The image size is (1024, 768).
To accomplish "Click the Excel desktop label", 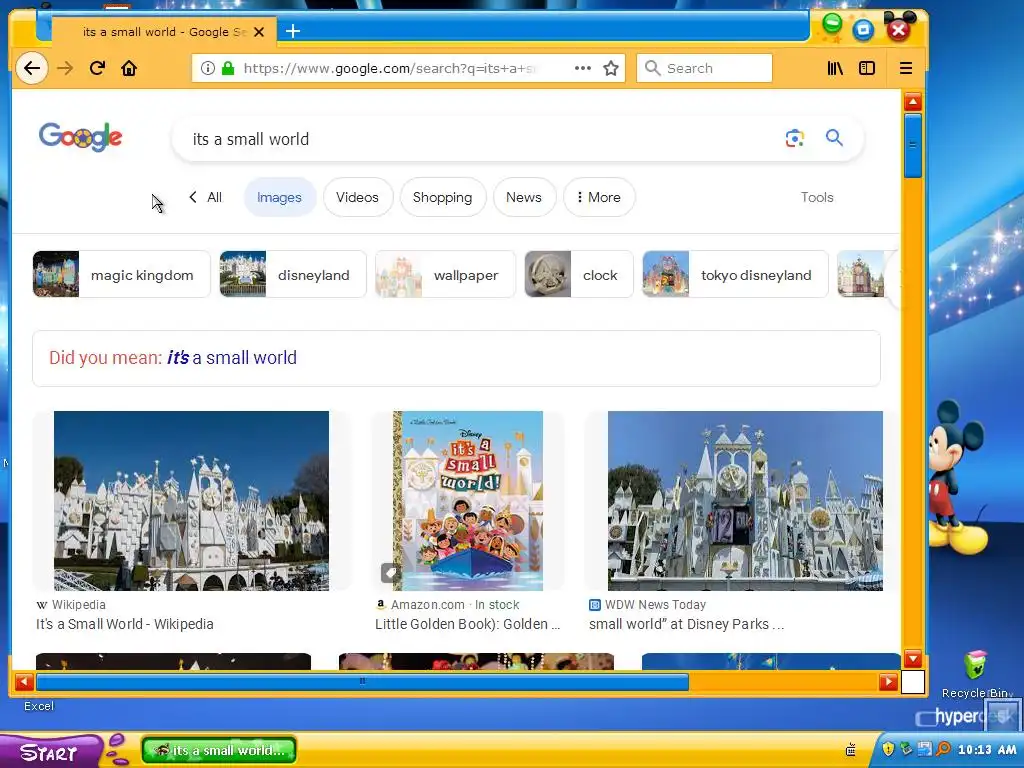I will [x=39, y=706].
